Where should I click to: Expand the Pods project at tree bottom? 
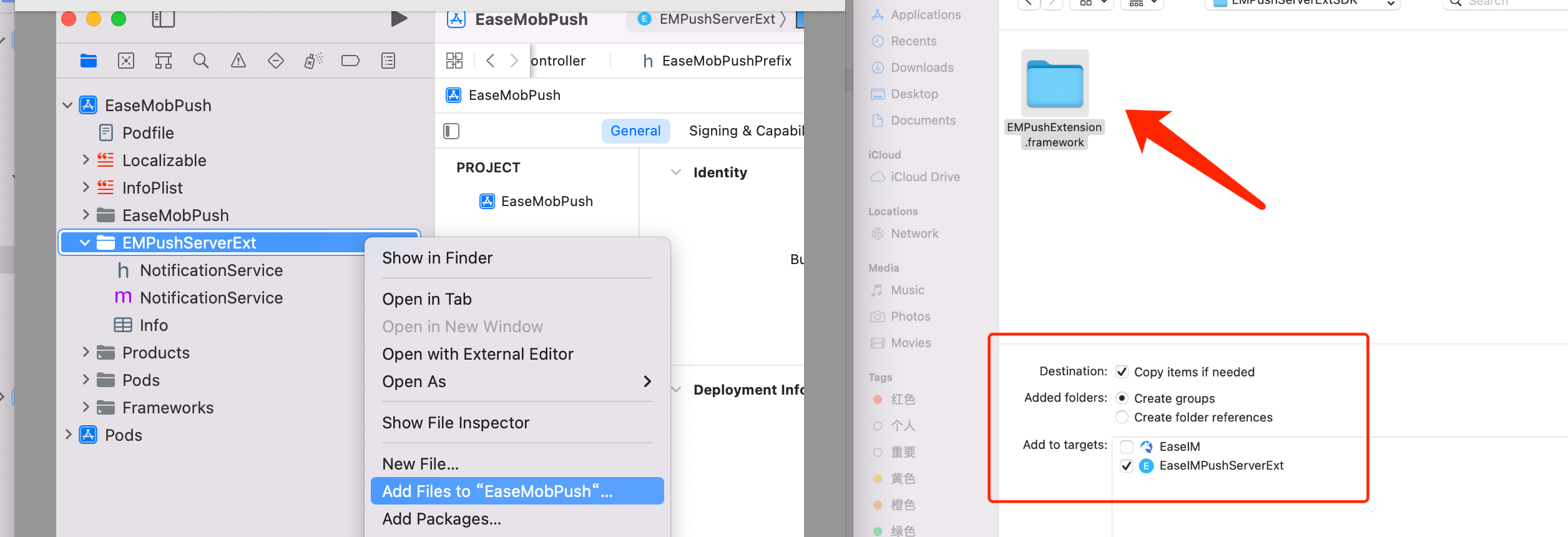(x=68, y=435)
